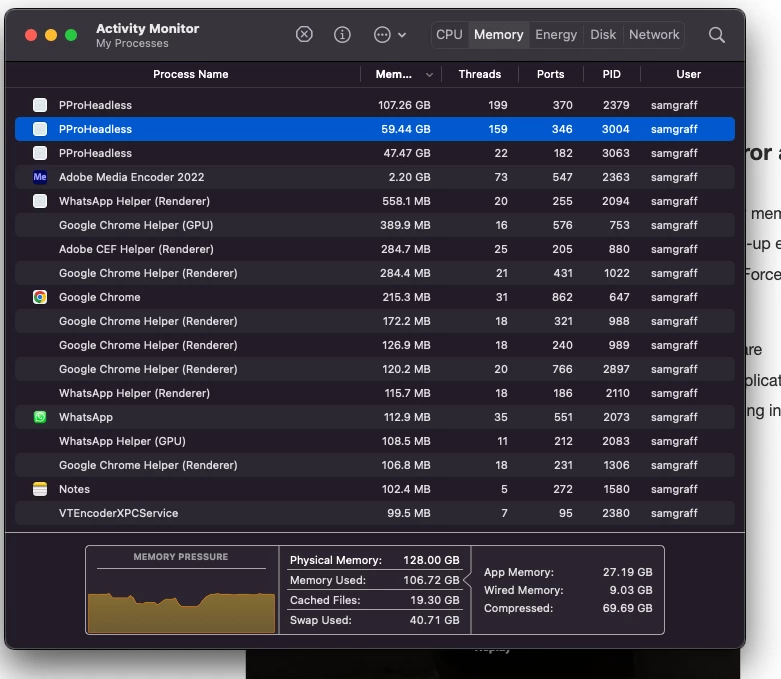Click the Memory Pressure graph

point(181,613)
